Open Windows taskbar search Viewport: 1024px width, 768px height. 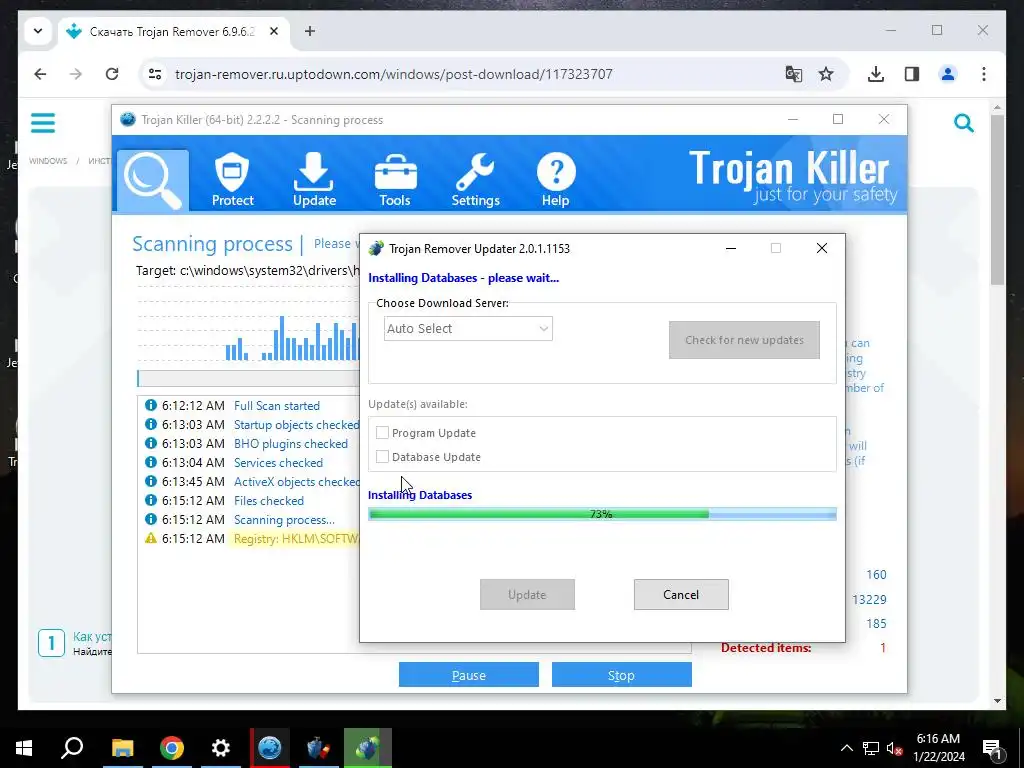(x=72, y=748)
